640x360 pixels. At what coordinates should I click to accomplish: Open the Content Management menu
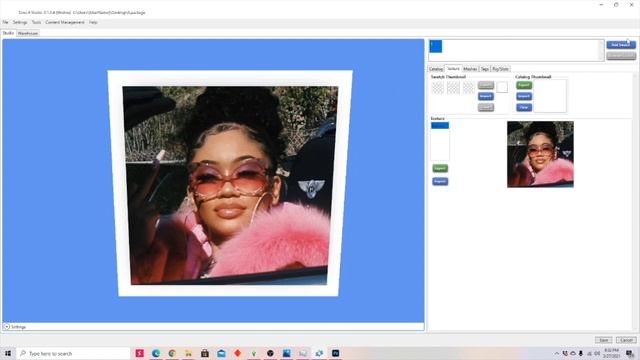[x=65, y=22]
